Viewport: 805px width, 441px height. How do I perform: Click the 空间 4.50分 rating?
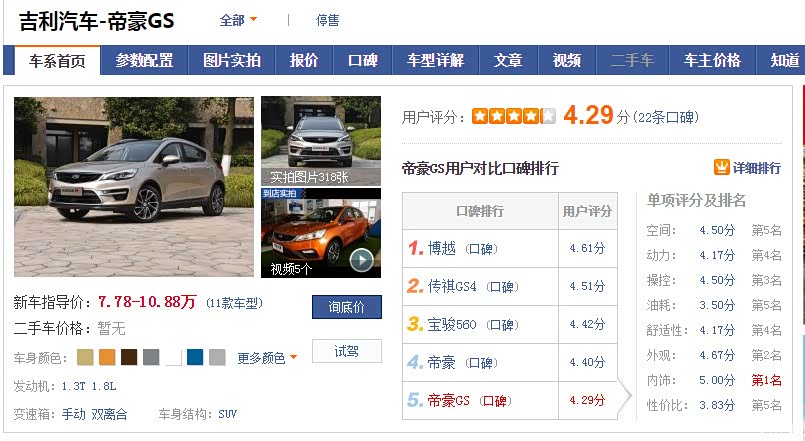pos(717,230)
